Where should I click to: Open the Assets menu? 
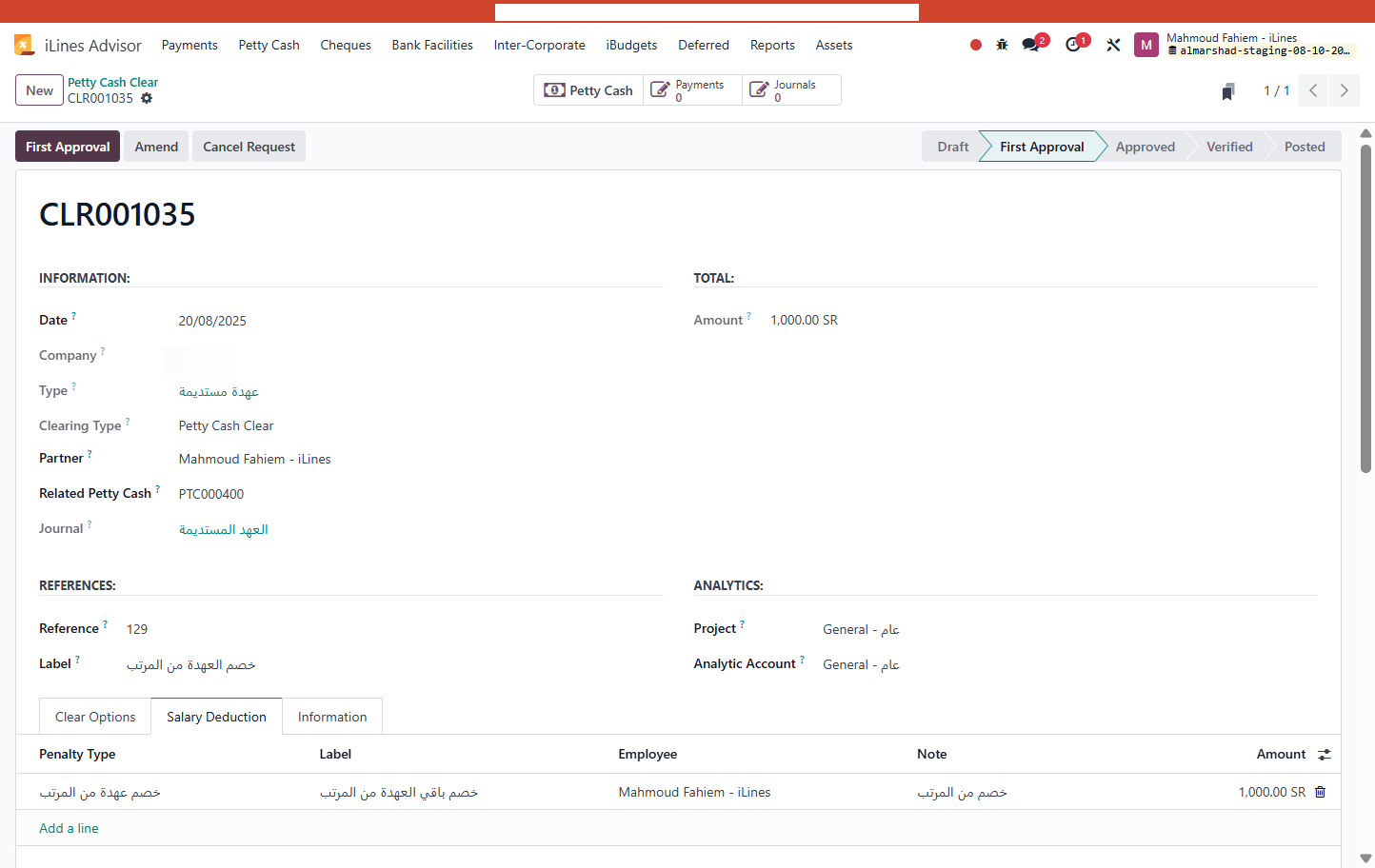pyautogui.click(x=834, y=45)
